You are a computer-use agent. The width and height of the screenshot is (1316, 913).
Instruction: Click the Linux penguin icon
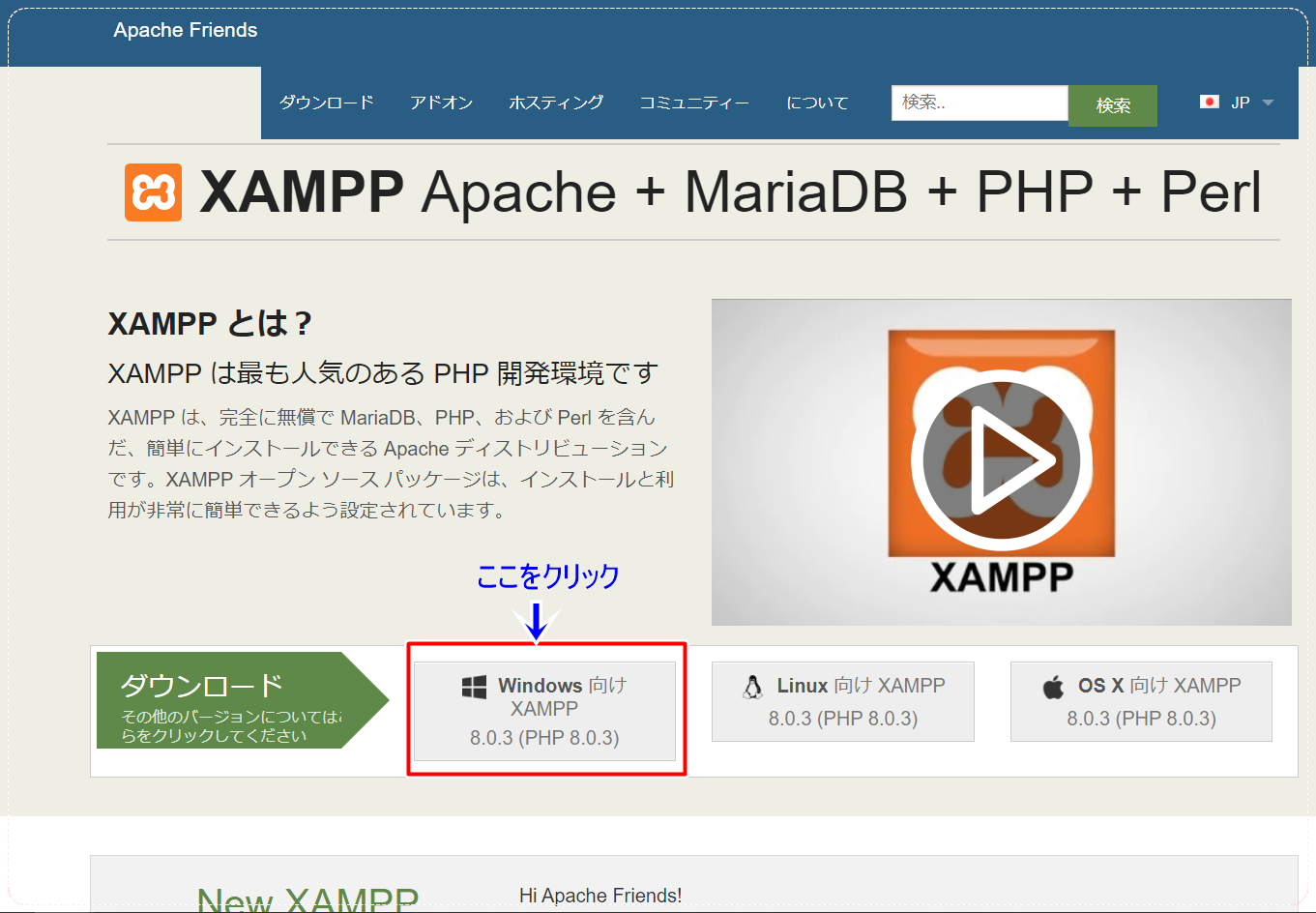pos(752,687)
